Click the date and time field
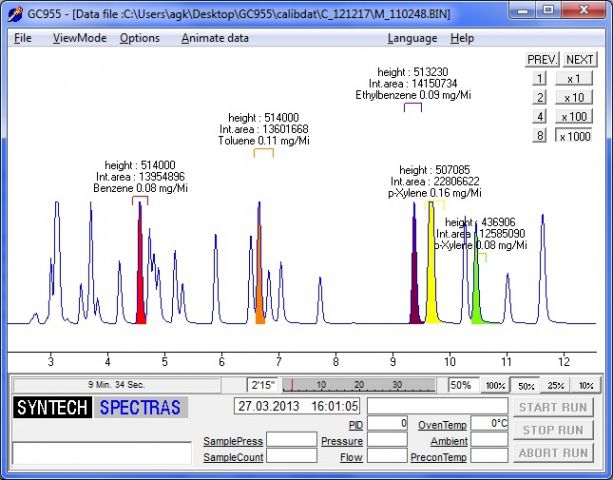Viewport: 613px width, 480px height. [297, 406]
